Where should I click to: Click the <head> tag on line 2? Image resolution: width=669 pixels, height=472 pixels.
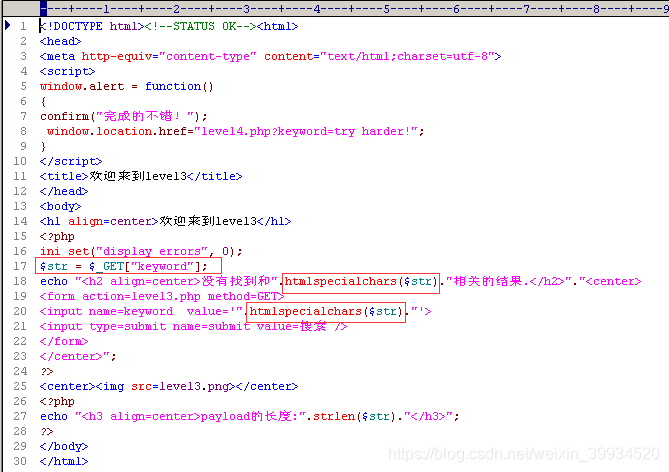(x=60, y=41)
